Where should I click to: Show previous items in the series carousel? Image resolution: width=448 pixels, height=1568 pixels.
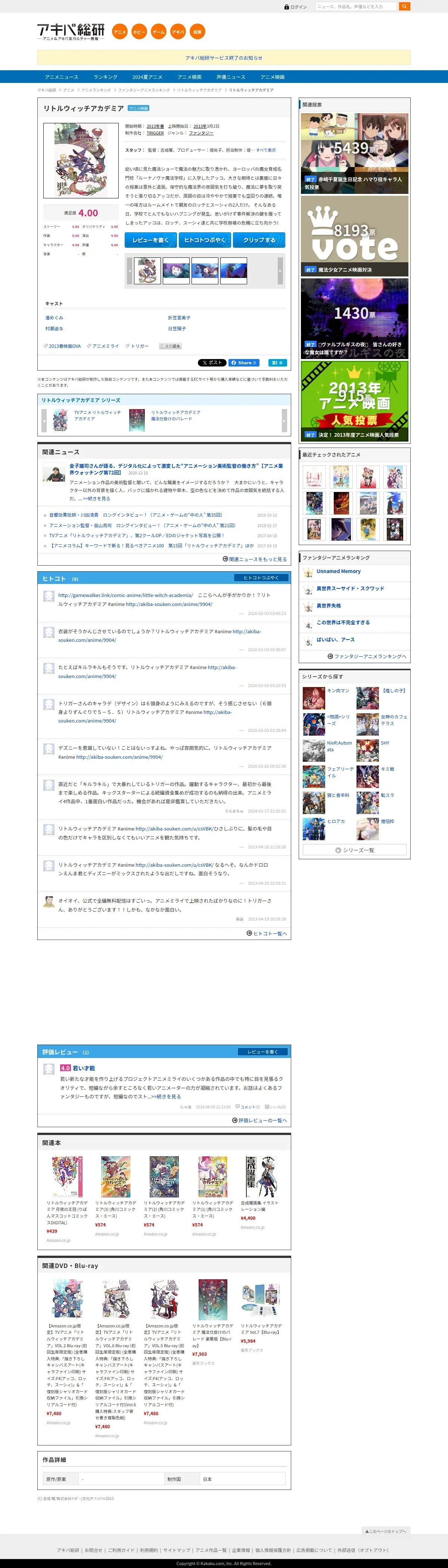coord(44,421)
